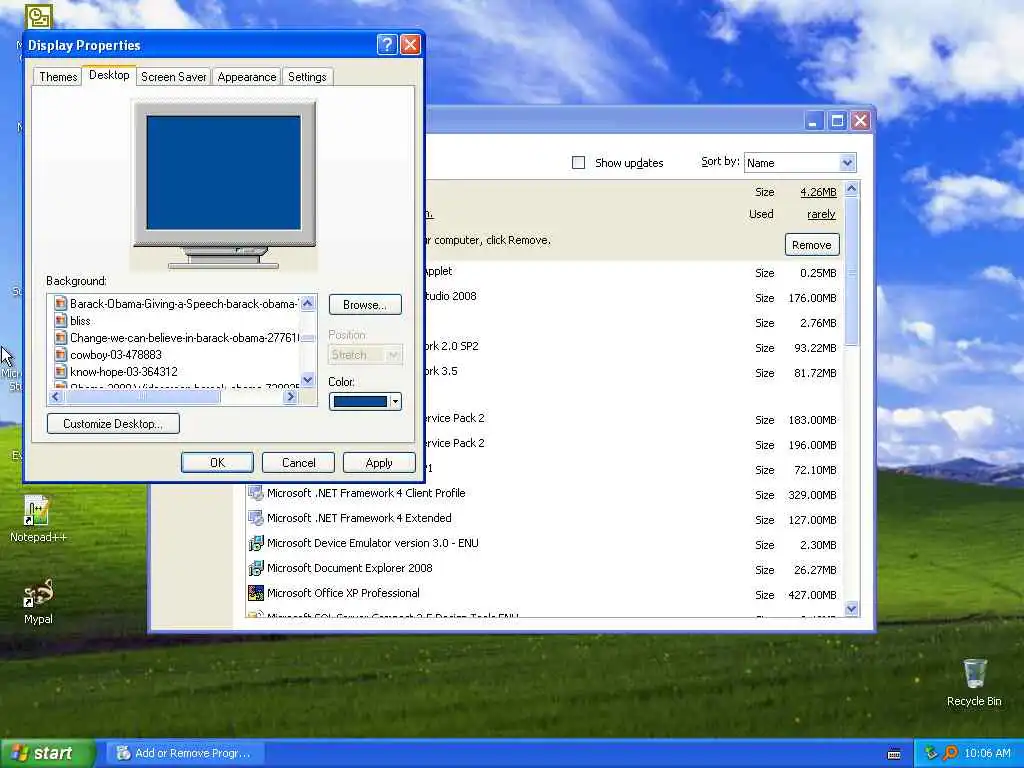Open the Start menu
The image size is (1024, 768).
[46, 753]
